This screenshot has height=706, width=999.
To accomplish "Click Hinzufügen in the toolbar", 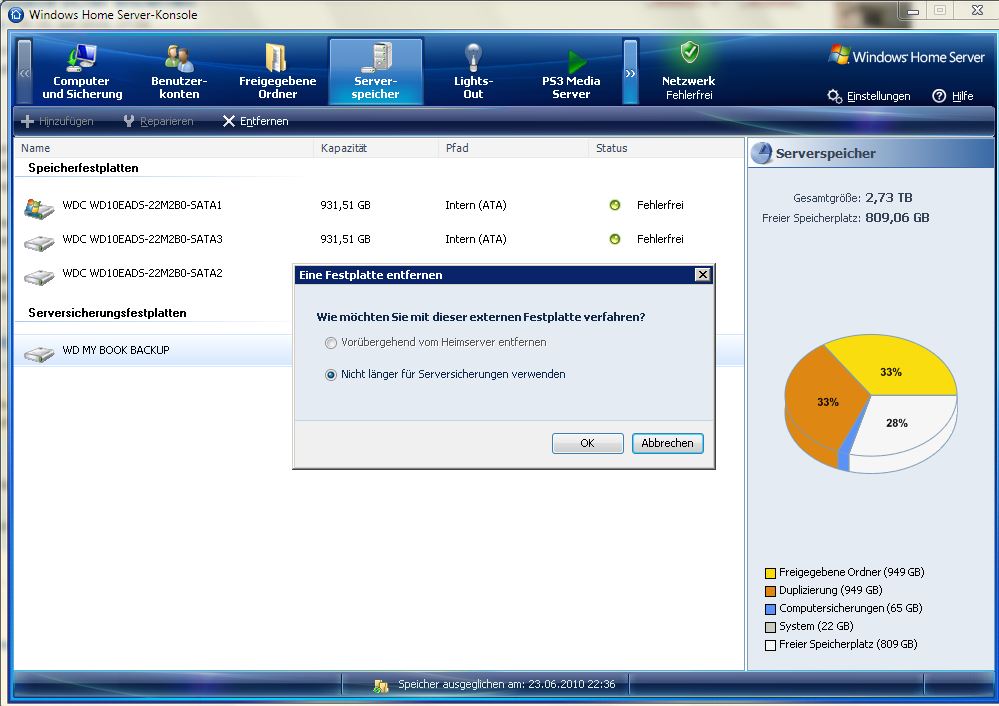I will (x=57, y=121).
